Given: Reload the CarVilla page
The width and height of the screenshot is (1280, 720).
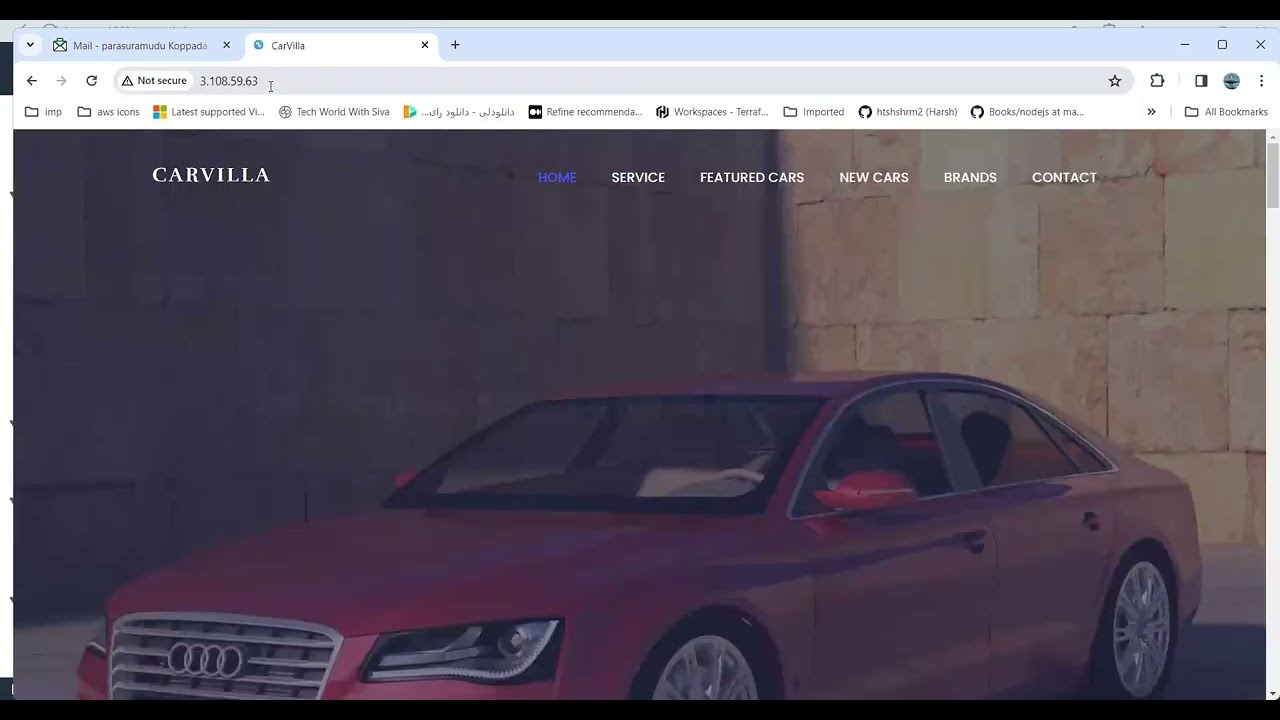Looking at the screenshot, I should [91, 81].
